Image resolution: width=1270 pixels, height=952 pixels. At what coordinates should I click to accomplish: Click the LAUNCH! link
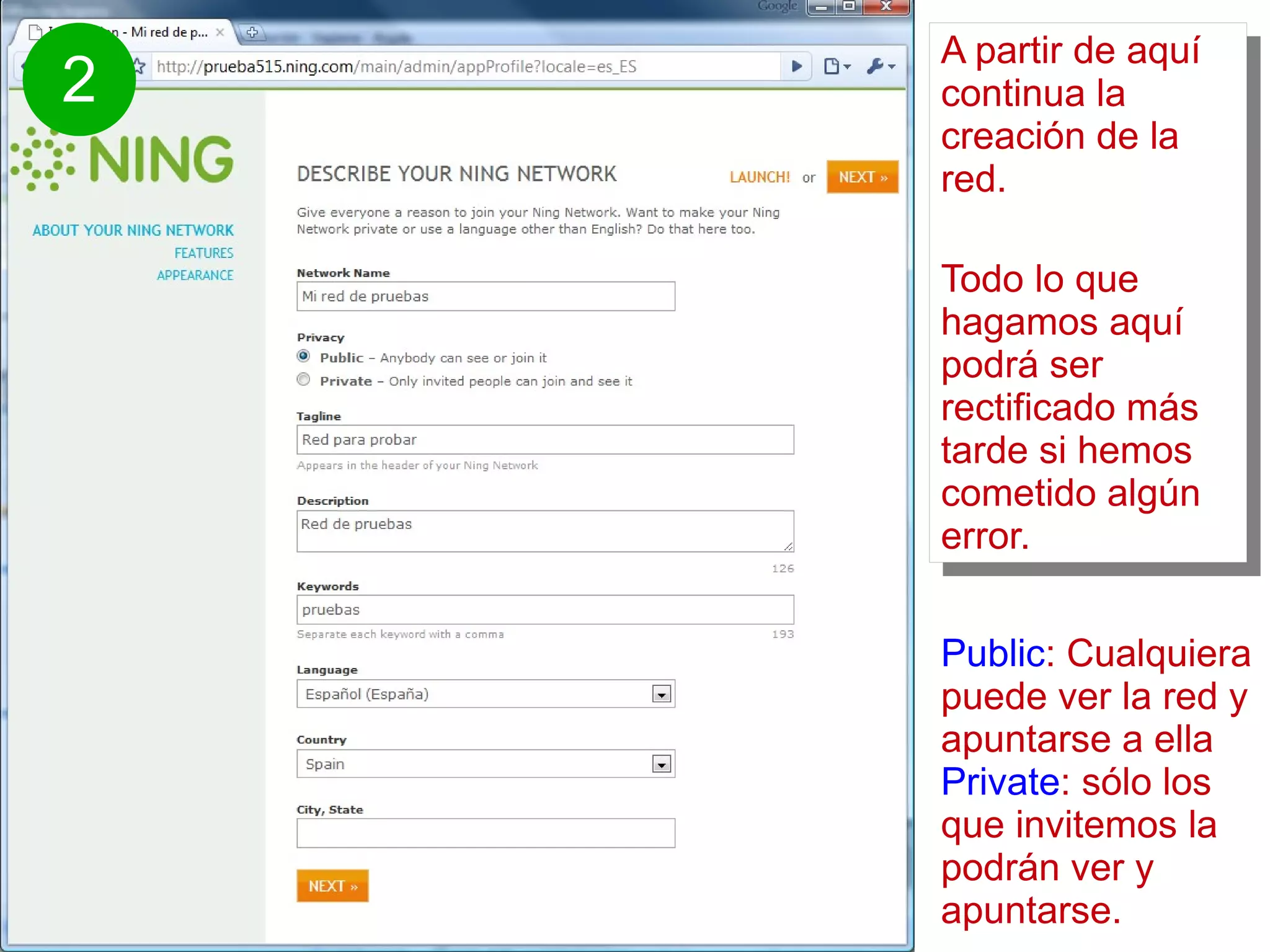click(x=760, y=177)
